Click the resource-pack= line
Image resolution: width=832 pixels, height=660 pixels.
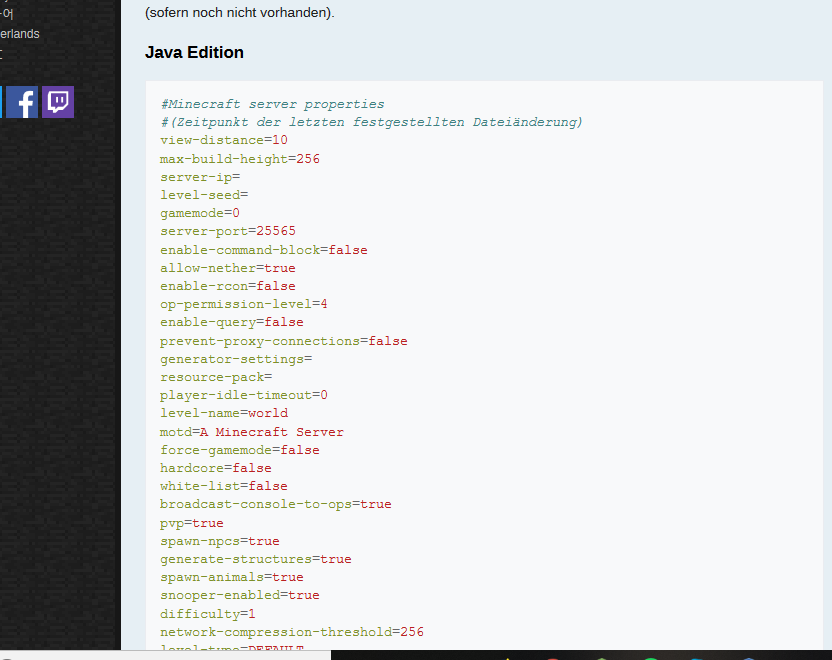pos(216,377)
